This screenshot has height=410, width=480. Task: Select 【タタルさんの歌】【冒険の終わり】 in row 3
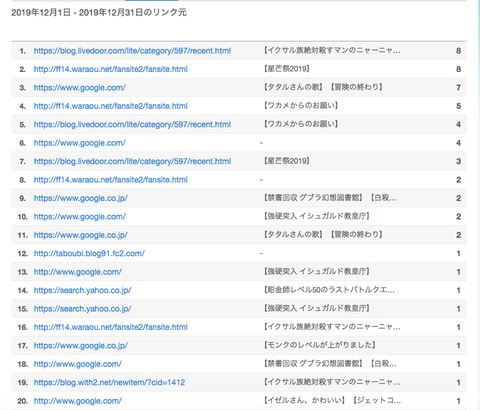pos(323,87)
